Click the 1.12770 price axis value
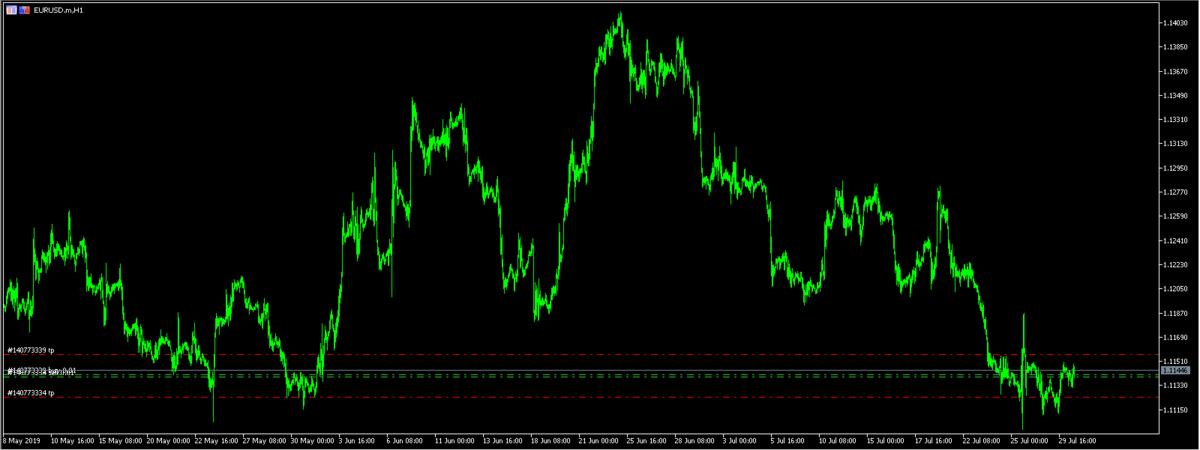Screen dimensions: 1200x450 [x=1176, y=192]
